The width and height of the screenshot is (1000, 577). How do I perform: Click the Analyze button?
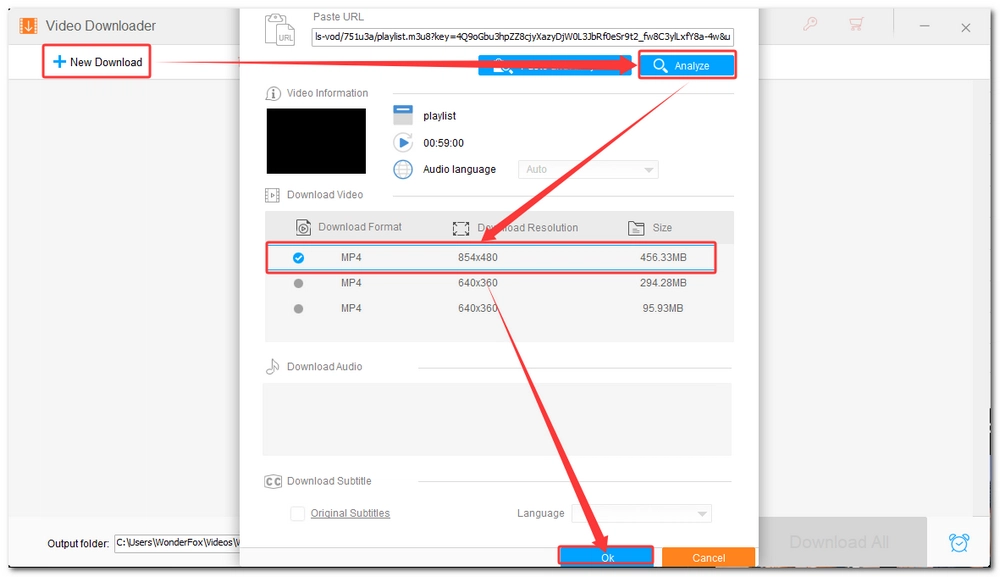[x=687, y=66]
